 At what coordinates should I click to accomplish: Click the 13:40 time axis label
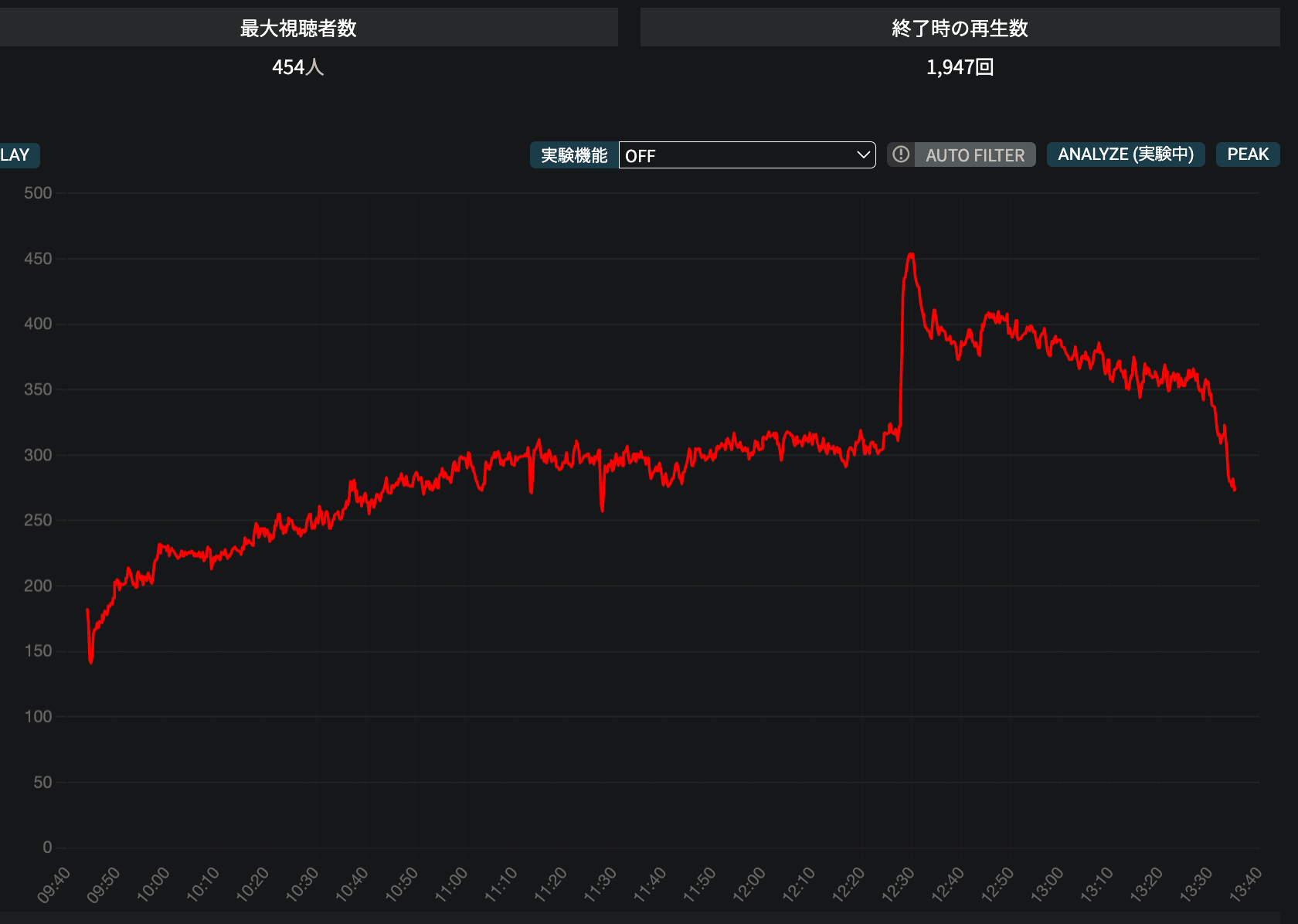(1245, 885)
